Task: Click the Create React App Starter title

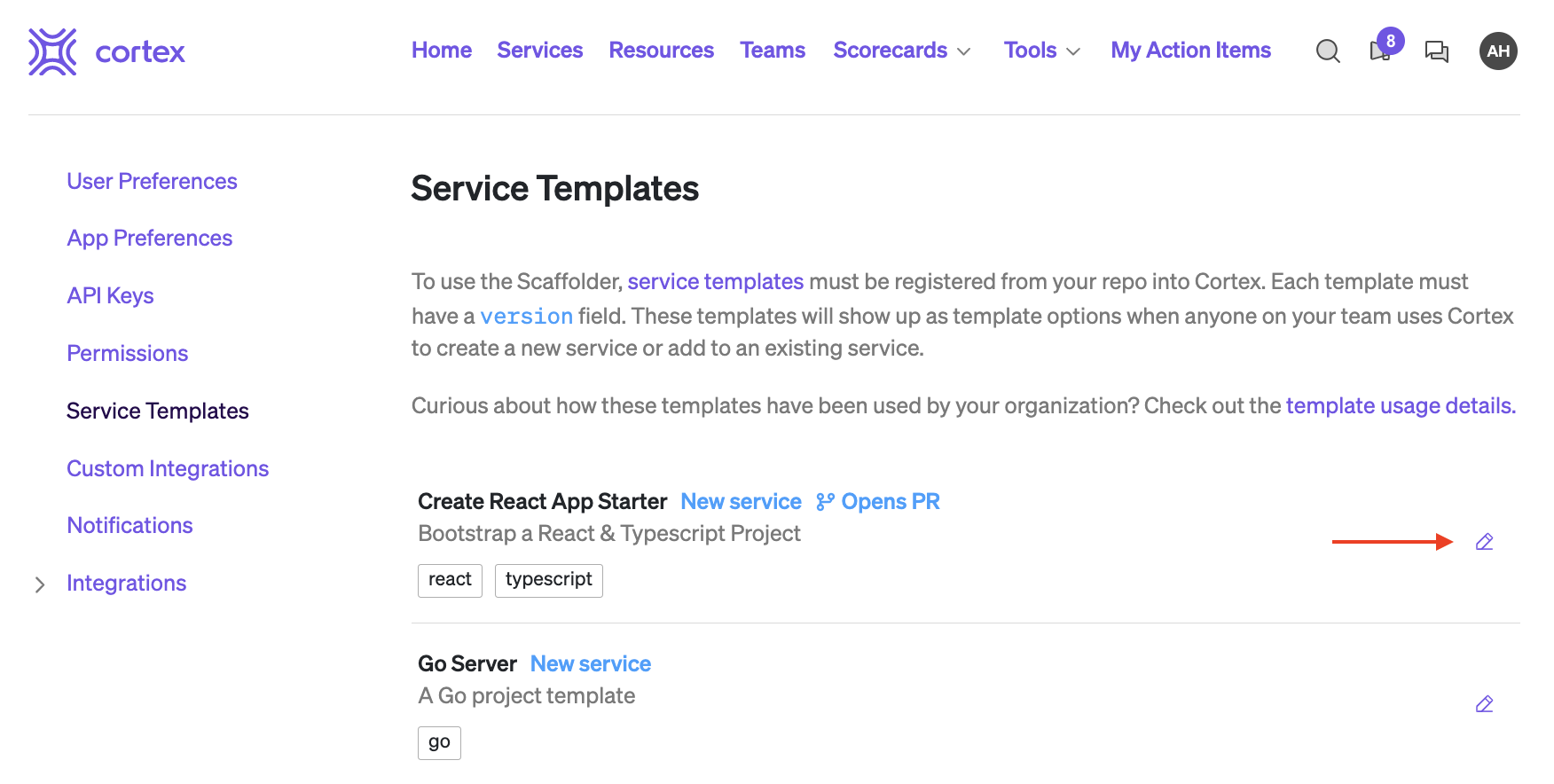Action: (x=543, y=502)
